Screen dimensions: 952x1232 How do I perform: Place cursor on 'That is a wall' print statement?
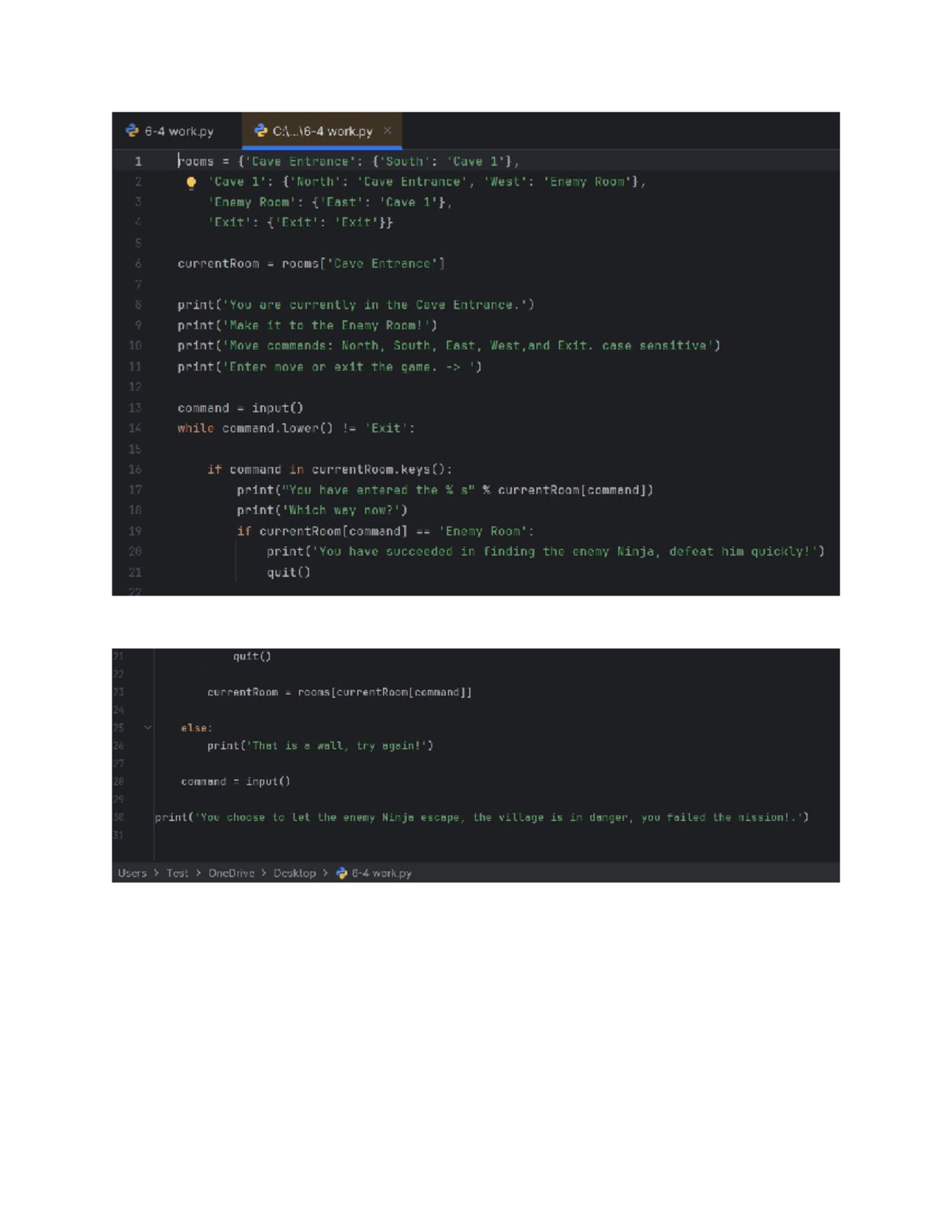[x=320, y=746]
